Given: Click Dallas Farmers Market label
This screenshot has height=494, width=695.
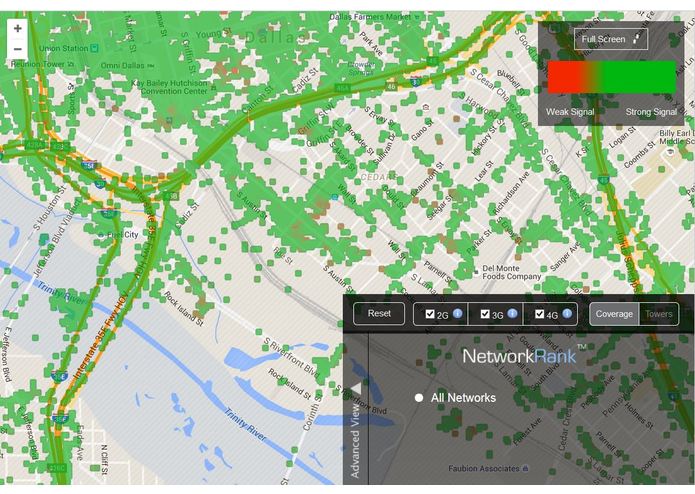Looking at the screenshot, I should (x=370, y=16).
